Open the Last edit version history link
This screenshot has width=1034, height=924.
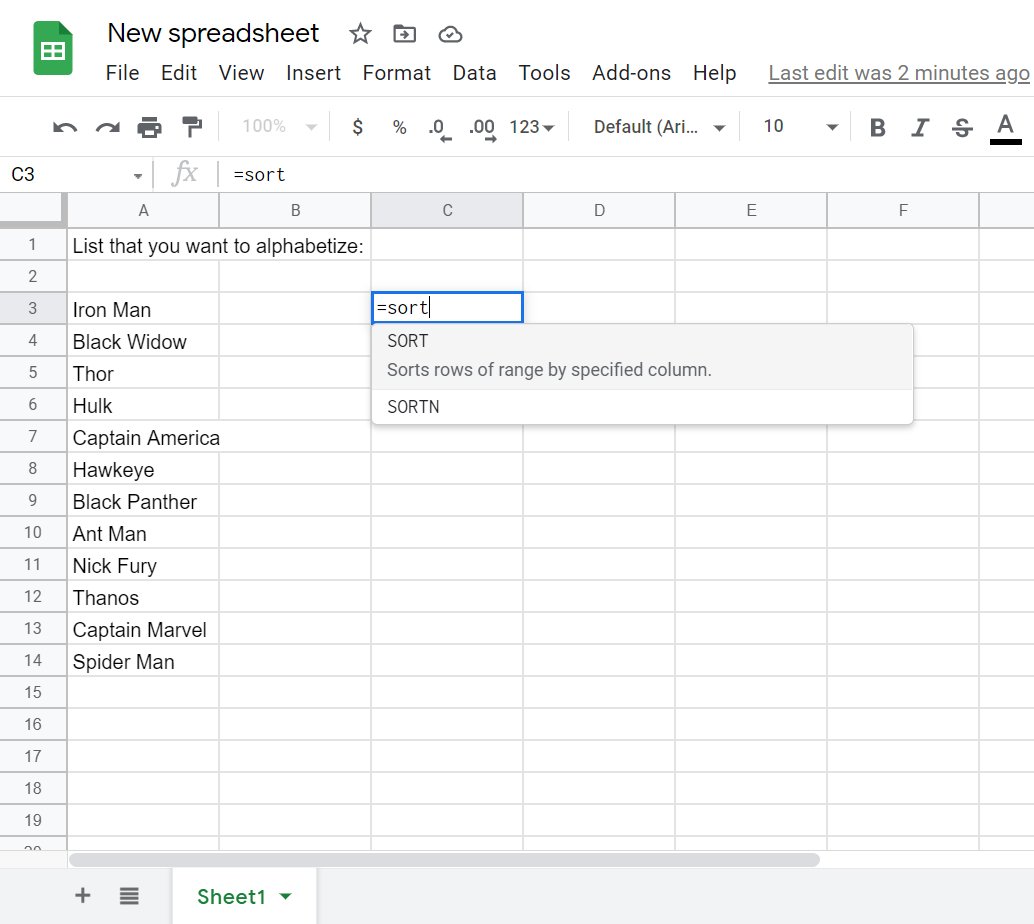pos(899,73)
